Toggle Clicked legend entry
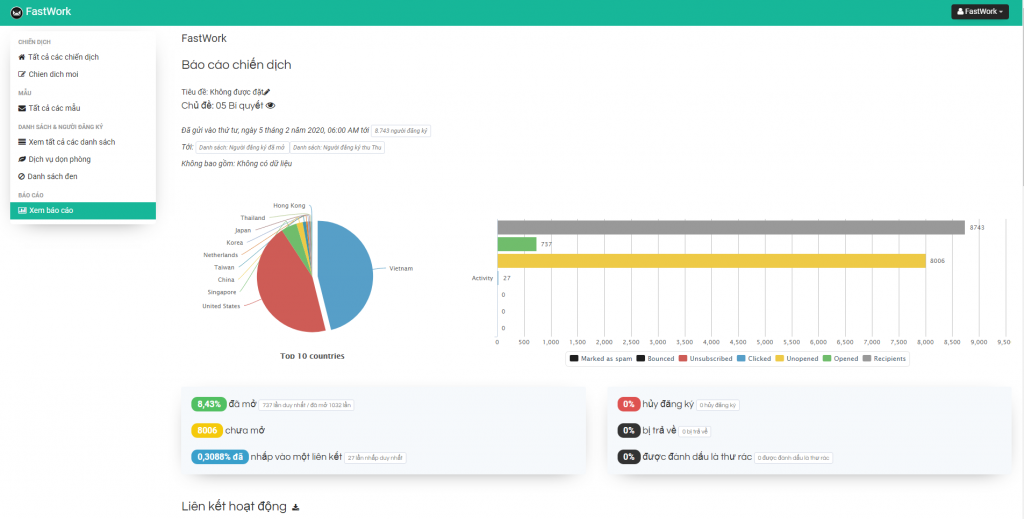 tap(754, 358)
